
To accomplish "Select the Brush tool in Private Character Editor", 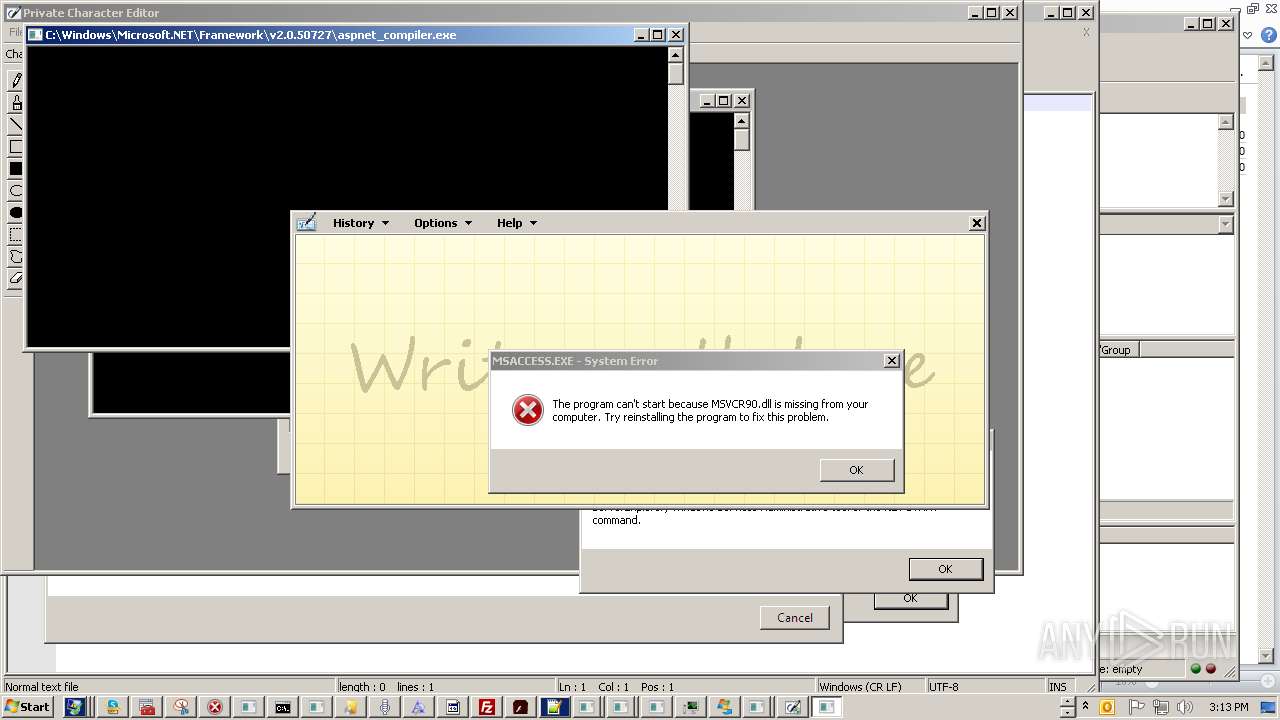I will click(15, 103).
